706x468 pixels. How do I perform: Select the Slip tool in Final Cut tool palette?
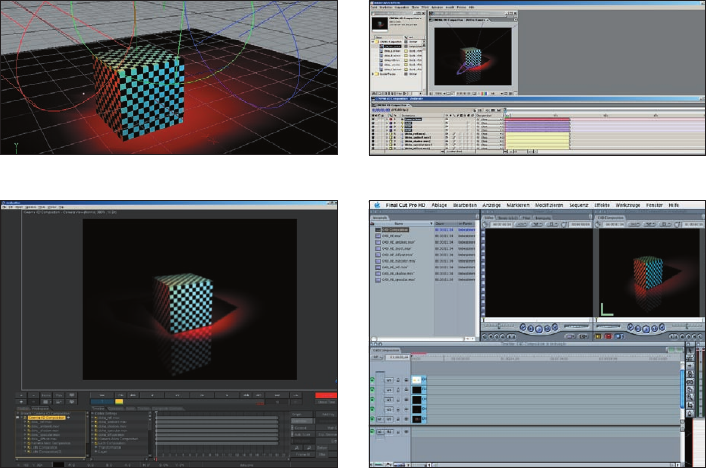tap(690, 382)
